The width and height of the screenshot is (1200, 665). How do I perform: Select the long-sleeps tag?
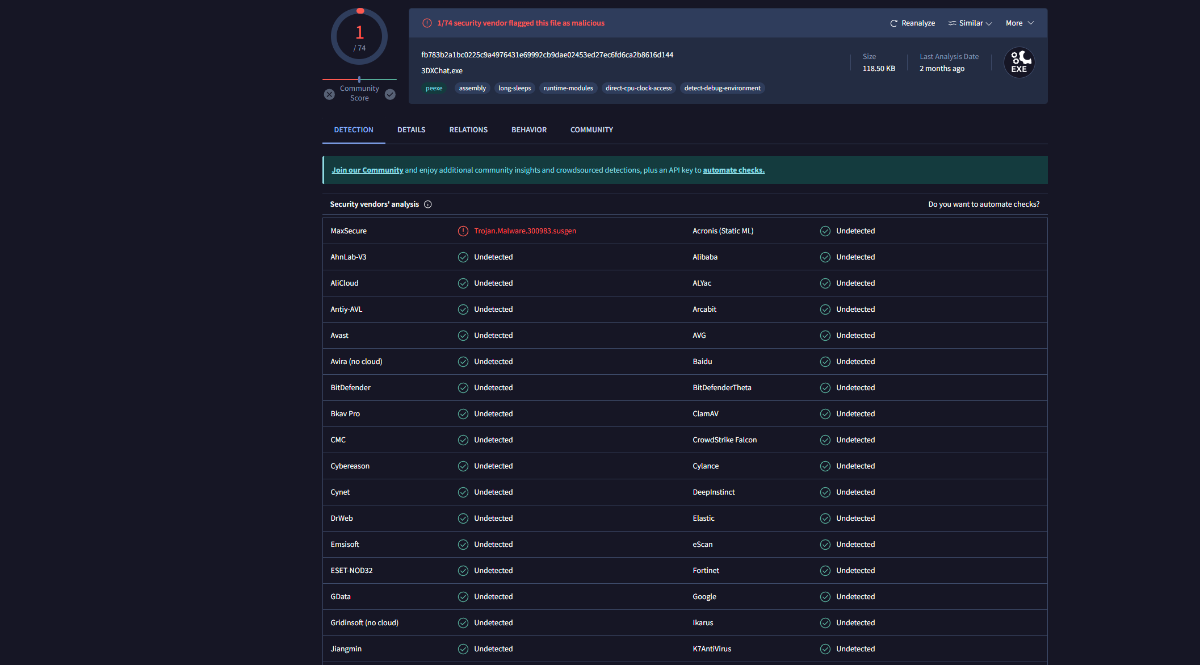515,88
